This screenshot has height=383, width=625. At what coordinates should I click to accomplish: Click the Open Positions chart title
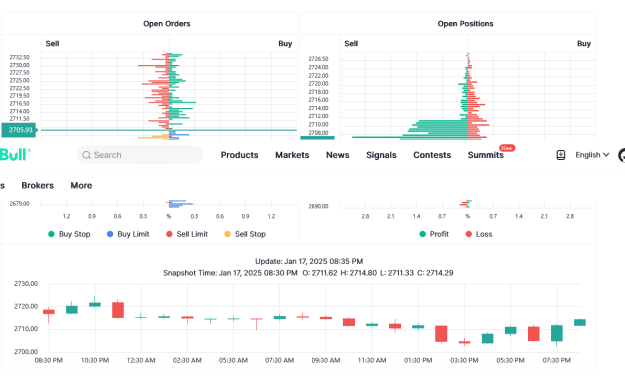pos(465,24)
